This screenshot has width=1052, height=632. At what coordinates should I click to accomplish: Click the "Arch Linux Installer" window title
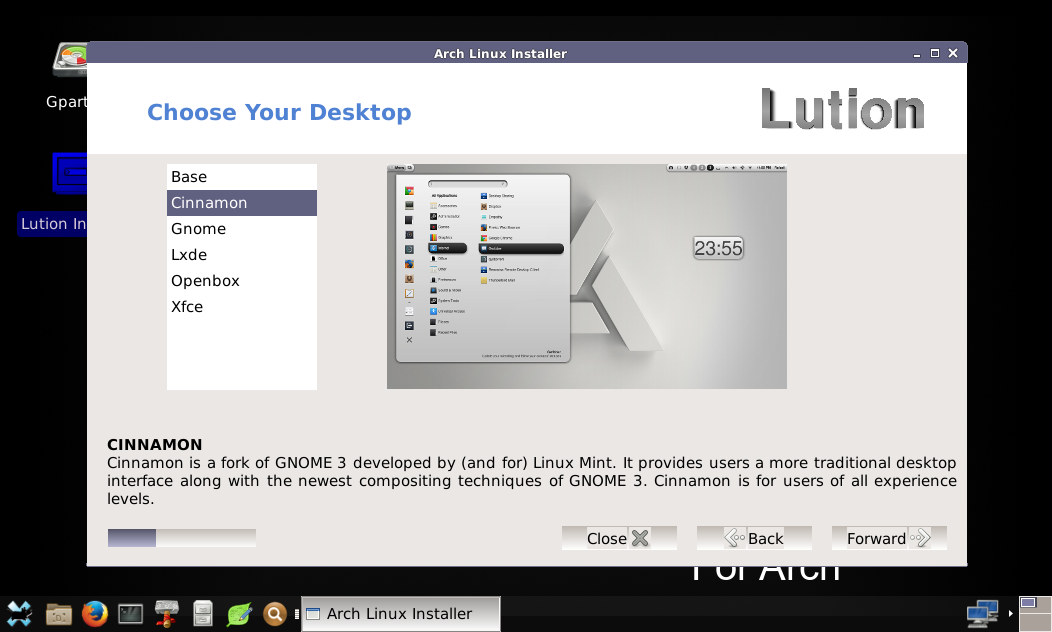(x=501, y=54)
